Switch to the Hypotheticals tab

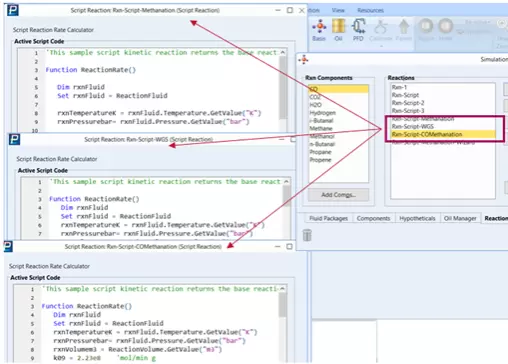point(417,218)
